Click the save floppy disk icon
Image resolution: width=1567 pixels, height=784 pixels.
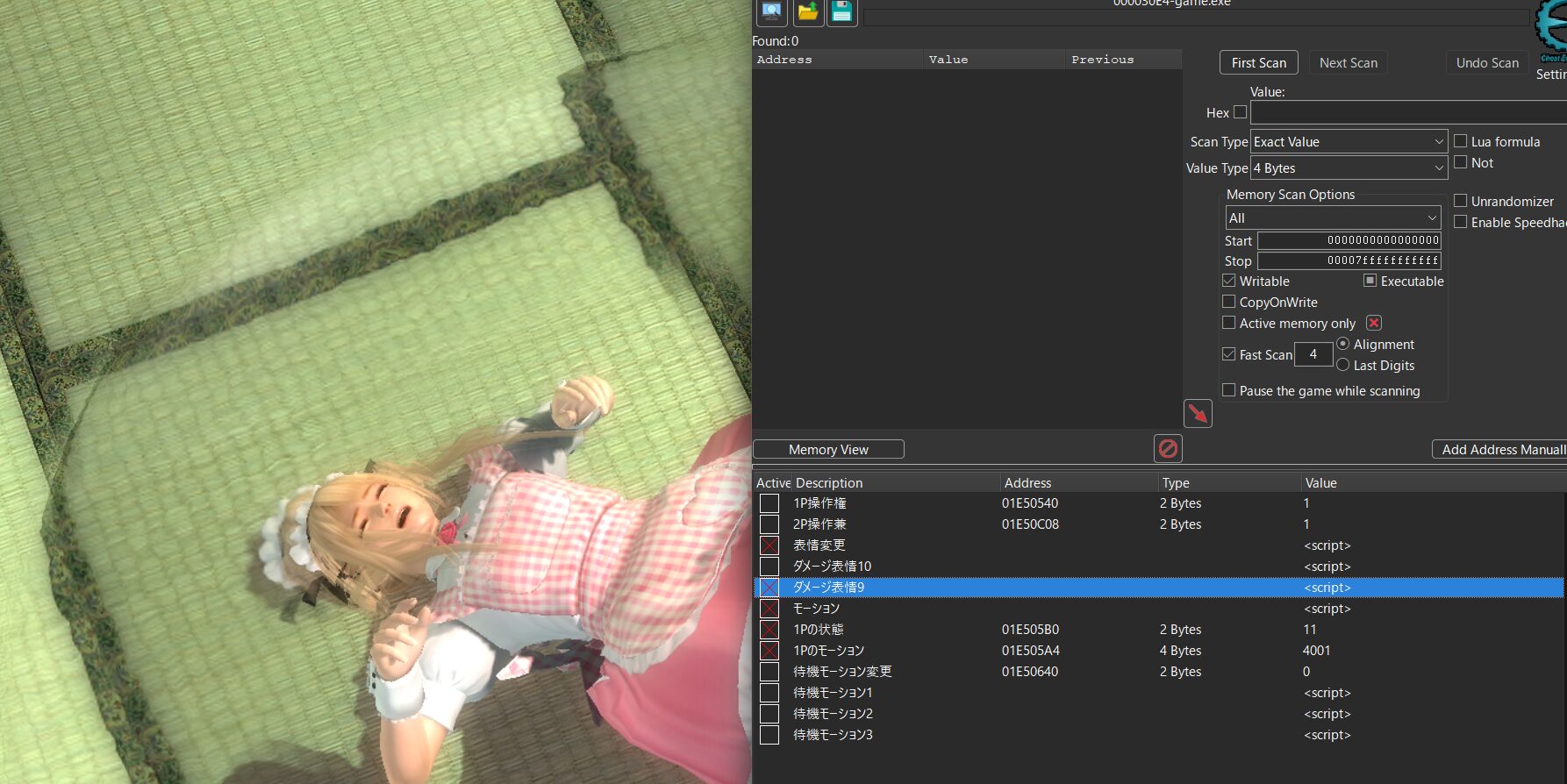pos(841,11)
